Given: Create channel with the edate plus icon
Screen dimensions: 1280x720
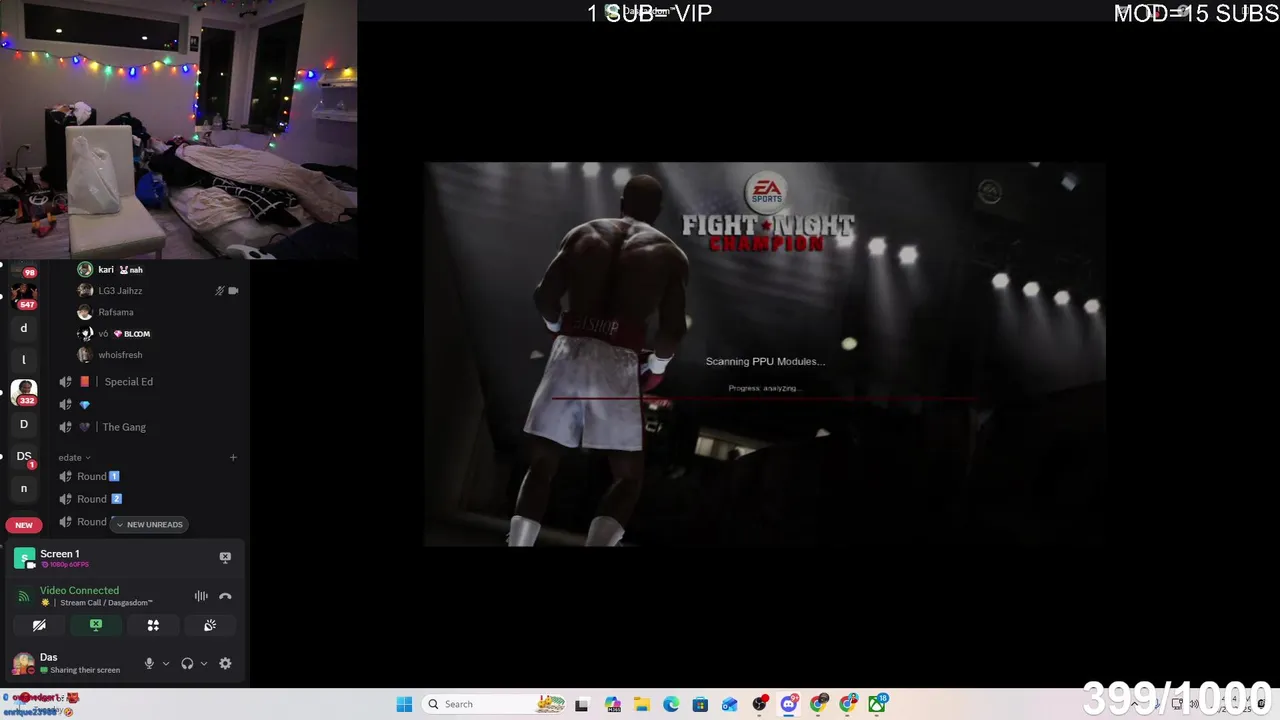Looking at the screenshot, I should pyautogui.click(x=233, y=457).
